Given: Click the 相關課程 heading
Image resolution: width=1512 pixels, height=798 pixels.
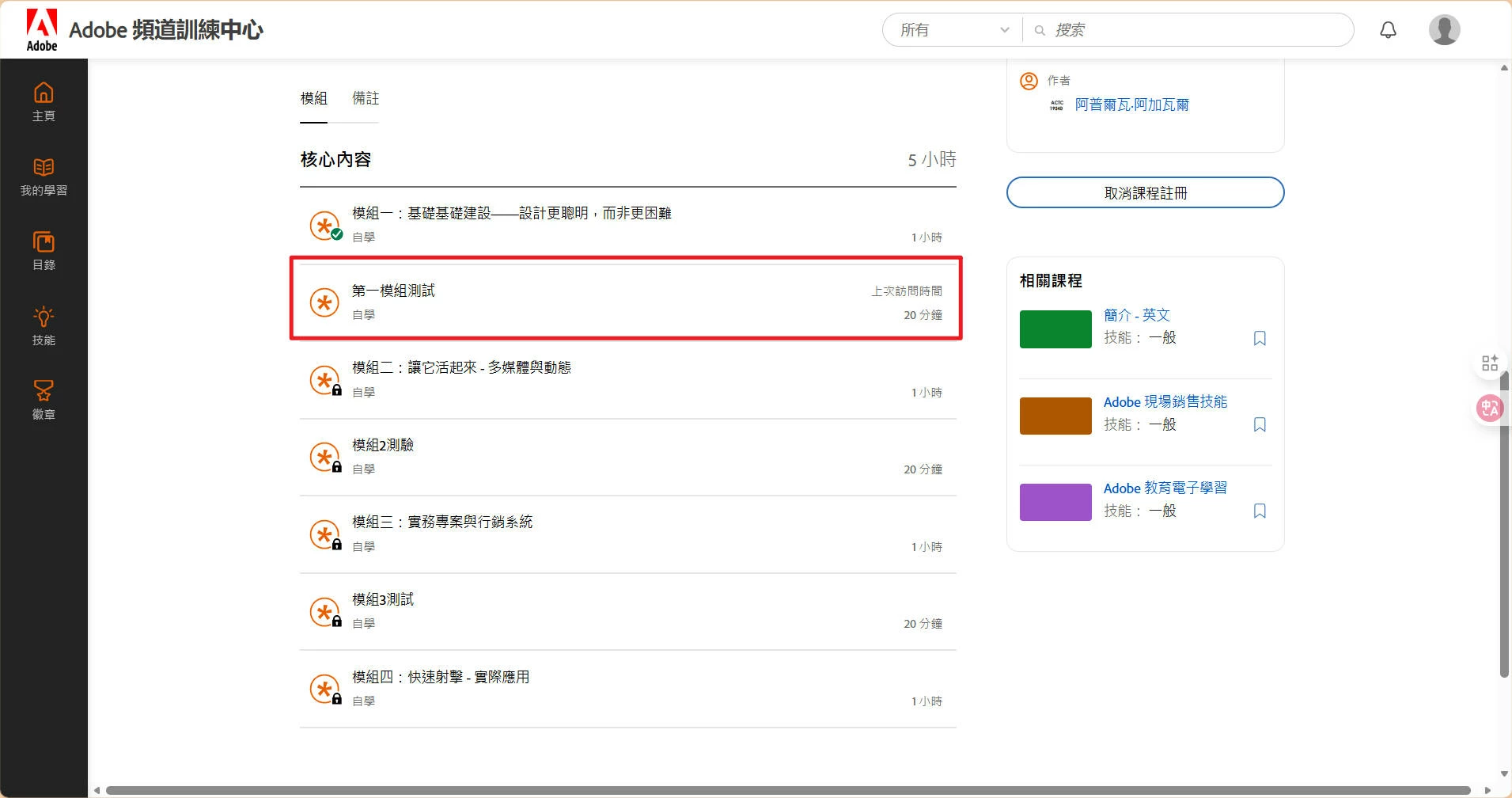Looking at the screenshot, I should [x=1051, y=281].
